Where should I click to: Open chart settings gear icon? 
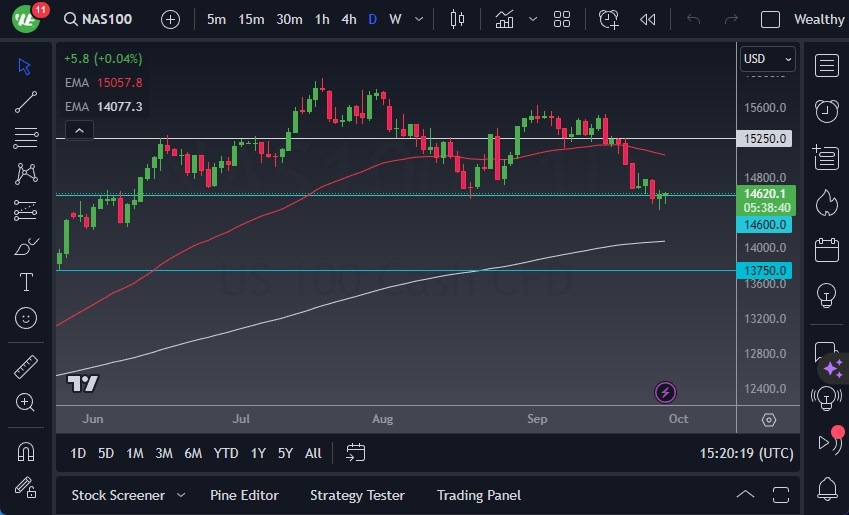(769, 420)
